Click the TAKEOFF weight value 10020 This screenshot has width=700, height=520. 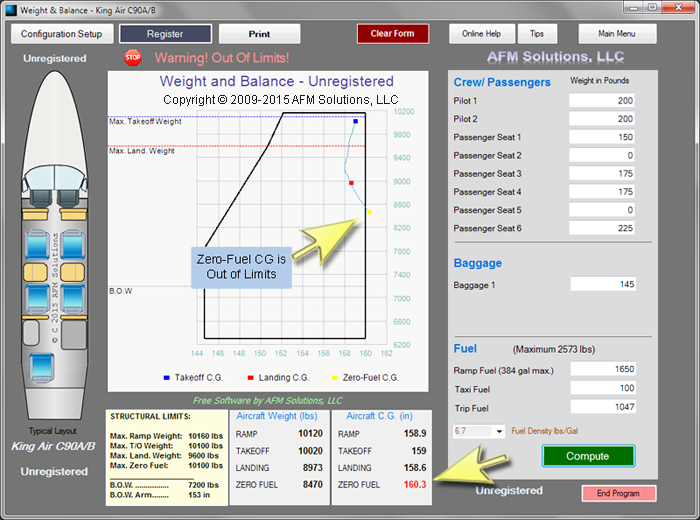pos(310,451)
